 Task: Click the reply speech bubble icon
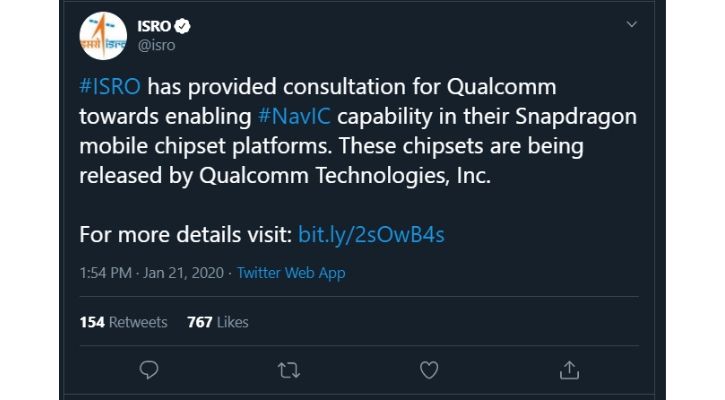(x=148, y=370)
